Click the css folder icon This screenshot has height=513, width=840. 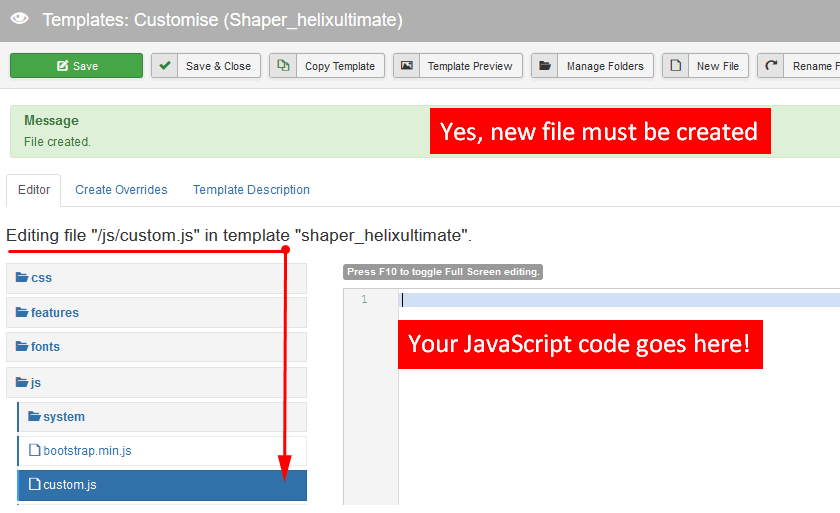point(22,277)
